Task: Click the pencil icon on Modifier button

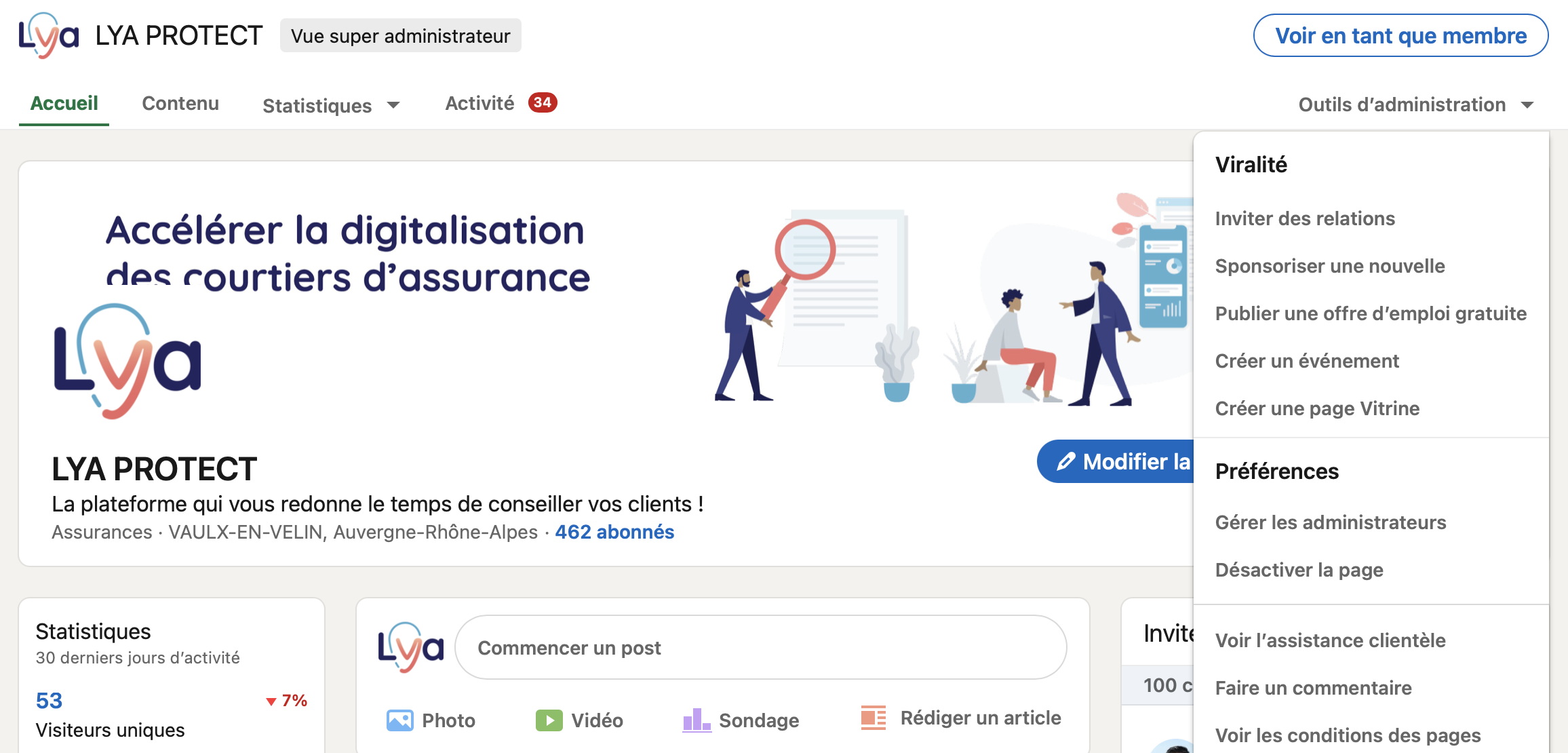Action: 1066,461
